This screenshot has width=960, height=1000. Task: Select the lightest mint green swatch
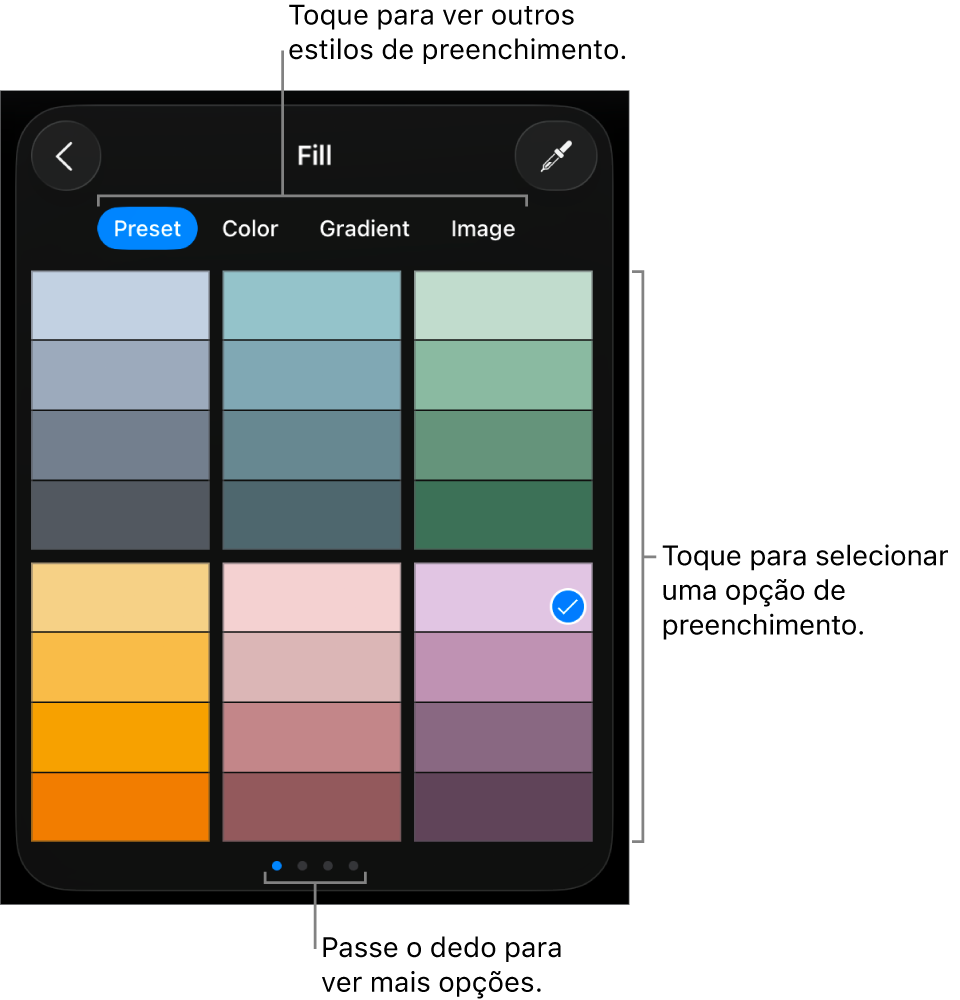point(503,305)
